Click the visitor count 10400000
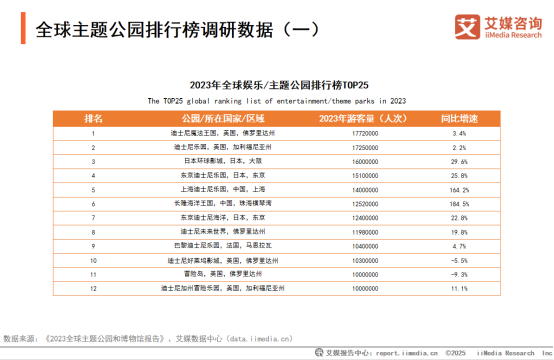Viewport: 554px width, 360px height. 365,246
